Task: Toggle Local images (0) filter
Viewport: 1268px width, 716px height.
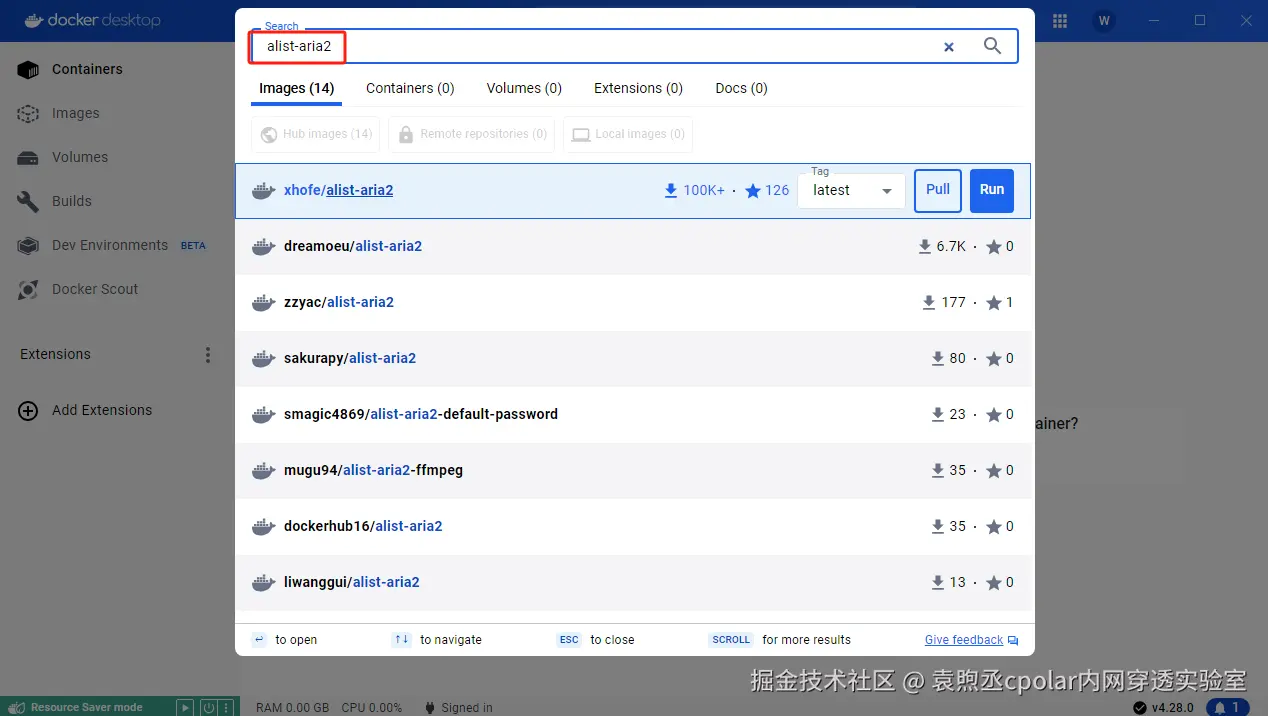Action: pos(627,134)
